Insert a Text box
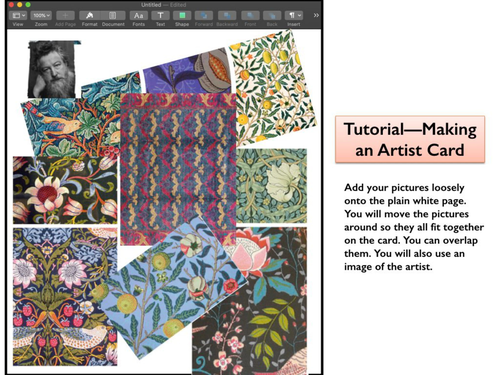Image resolution: width=500 pixels, height=375 pixels. [160, 16]
